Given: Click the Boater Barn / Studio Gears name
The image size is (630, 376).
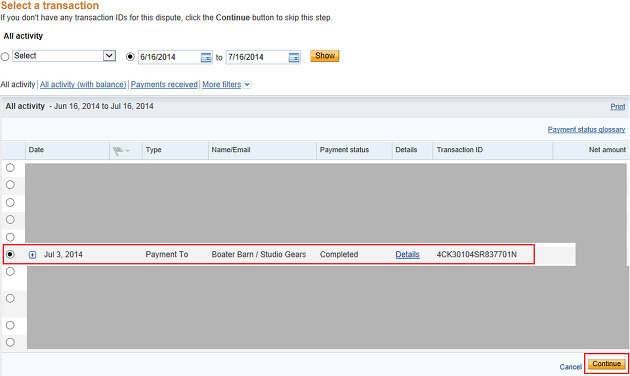Looking at the screenshot, I should click(259, 254).
